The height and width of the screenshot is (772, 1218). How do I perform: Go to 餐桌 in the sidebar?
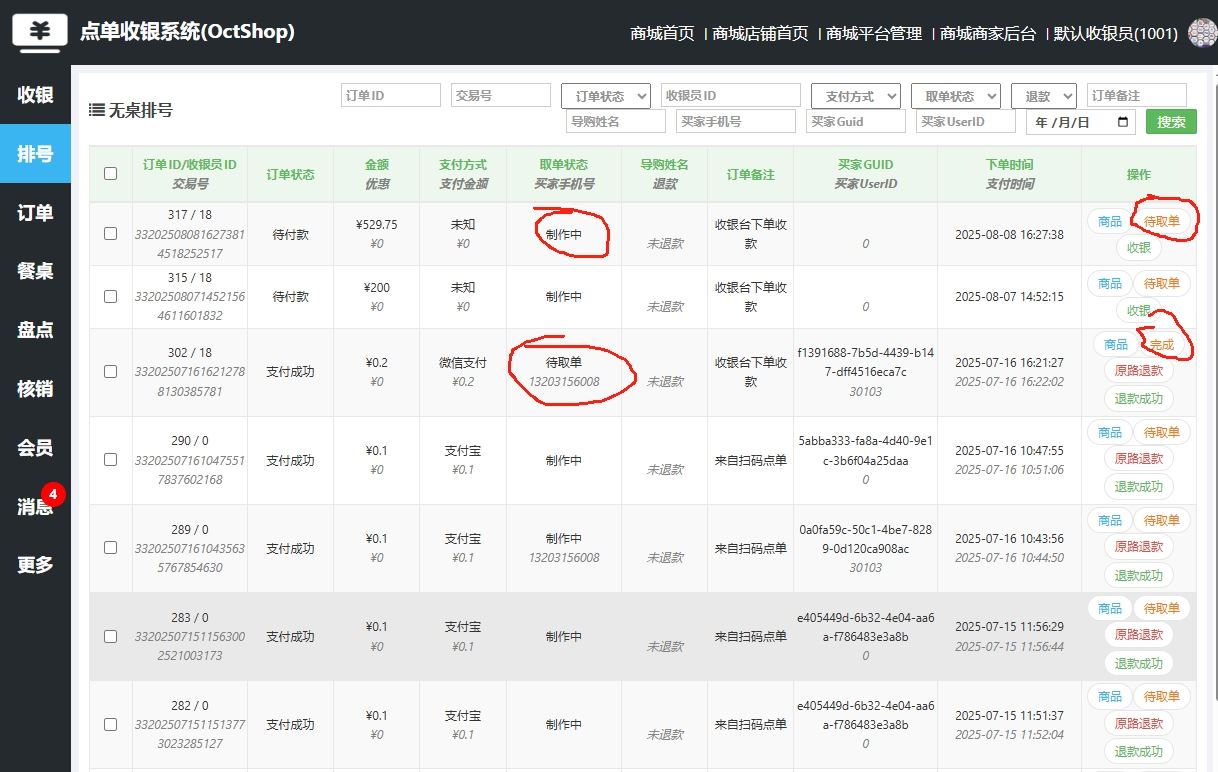coord(35,271)
